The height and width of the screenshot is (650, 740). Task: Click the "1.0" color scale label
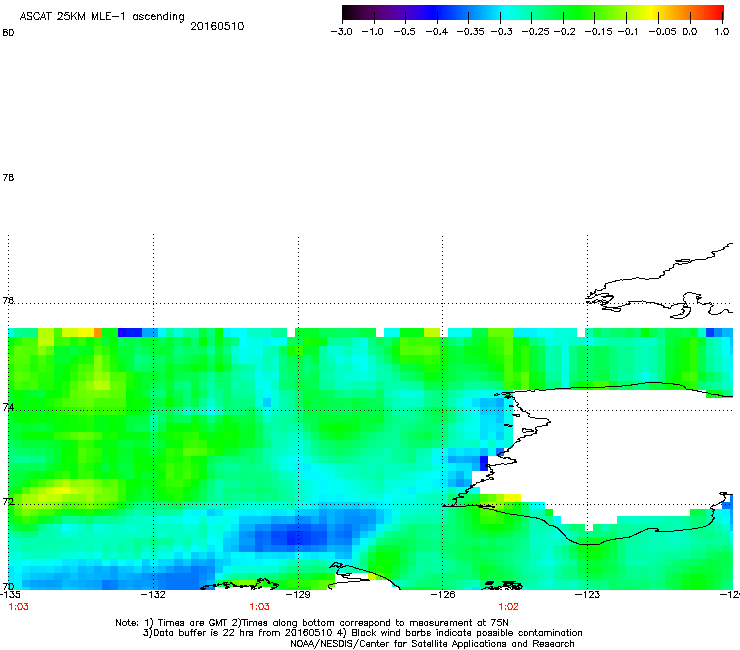tap(722, 32)
